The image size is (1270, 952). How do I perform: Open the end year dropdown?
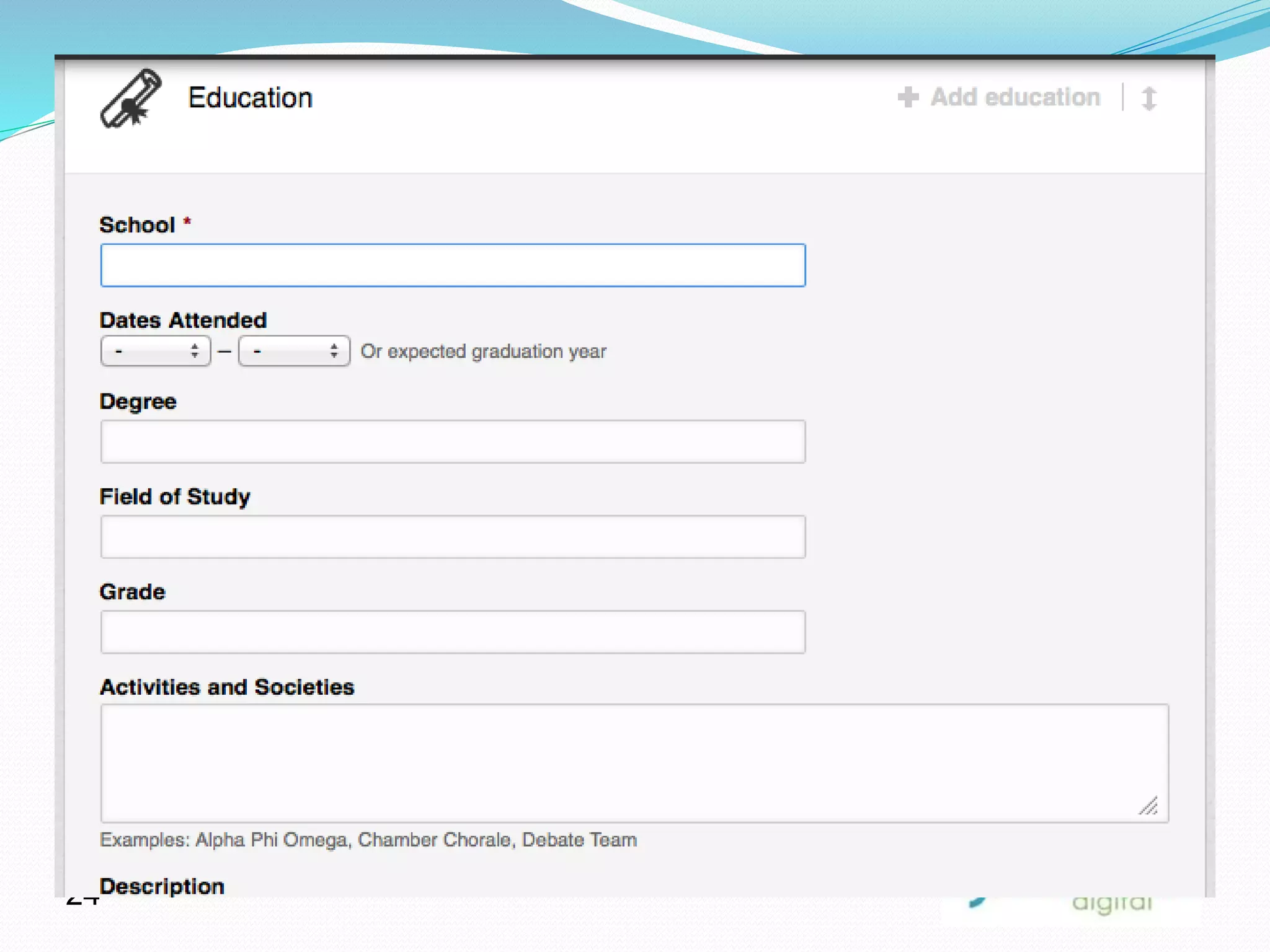(x=294, y=351)
